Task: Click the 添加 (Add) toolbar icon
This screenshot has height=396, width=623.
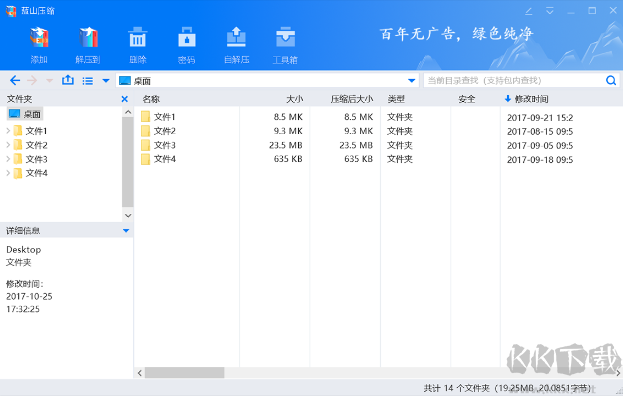Action: coord(39,38)
